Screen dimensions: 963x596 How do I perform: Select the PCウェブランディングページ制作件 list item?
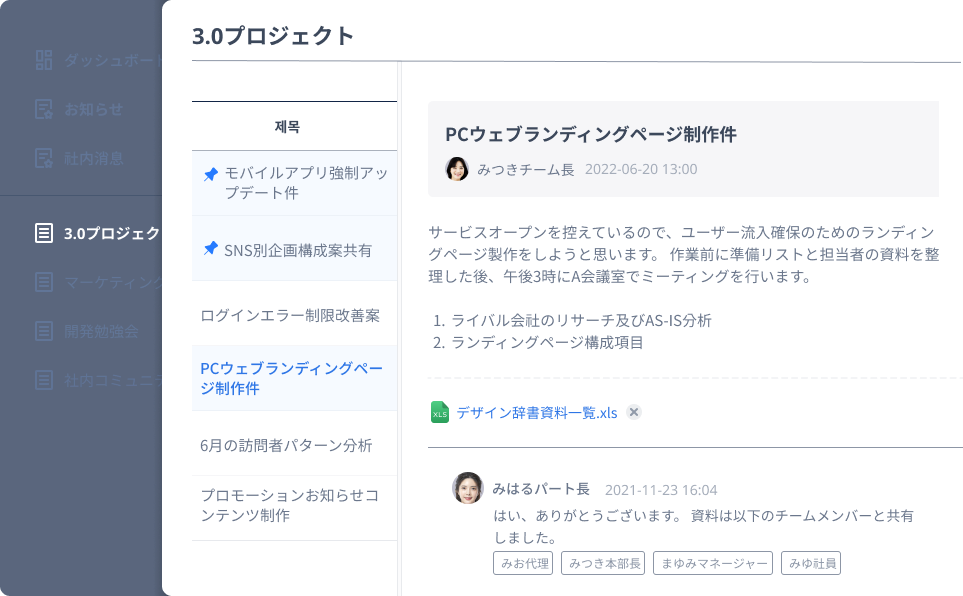click(294, 378)
